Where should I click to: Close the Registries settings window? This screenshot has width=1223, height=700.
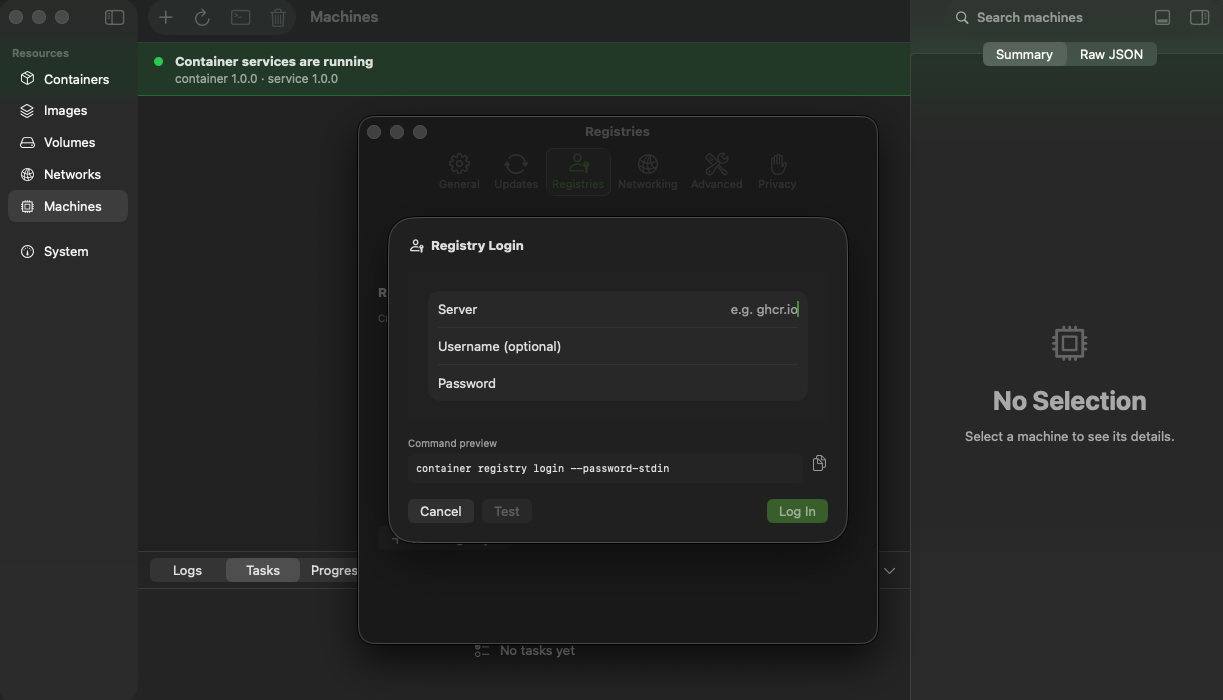tap(374, 132)
